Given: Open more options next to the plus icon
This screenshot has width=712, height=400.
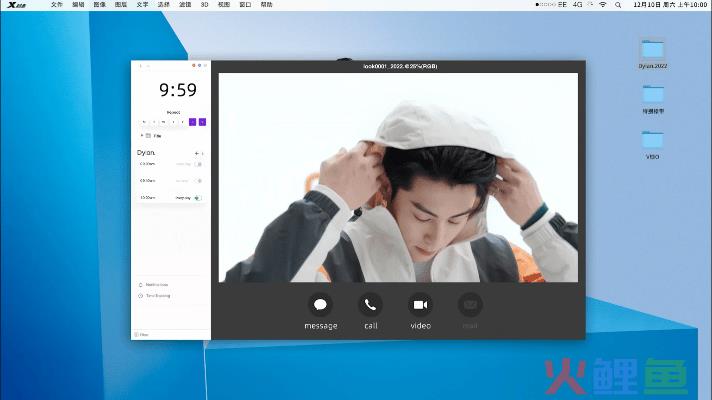Looking at the screenshot, I should 203,153.
